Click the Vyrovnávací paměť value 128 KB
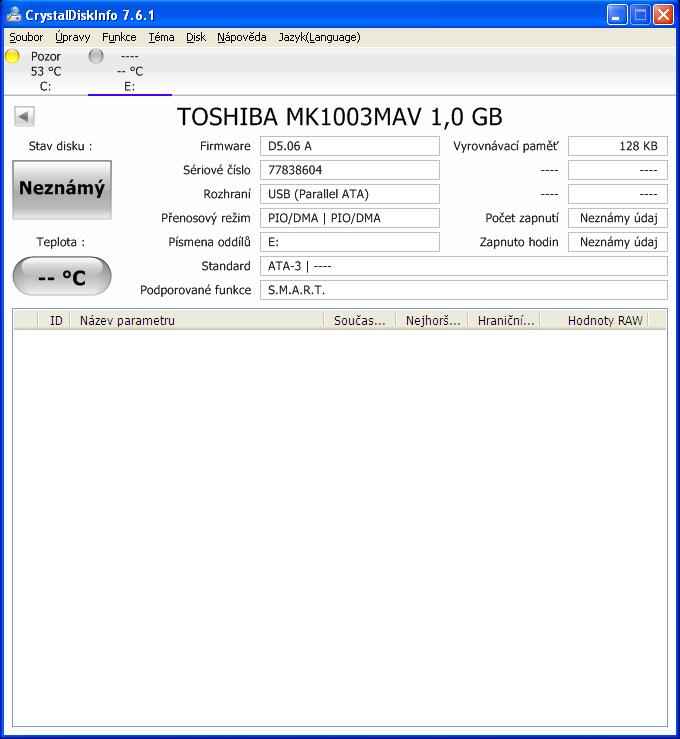Viewport: 680px width, 739px height. click(x=618, y=146)
